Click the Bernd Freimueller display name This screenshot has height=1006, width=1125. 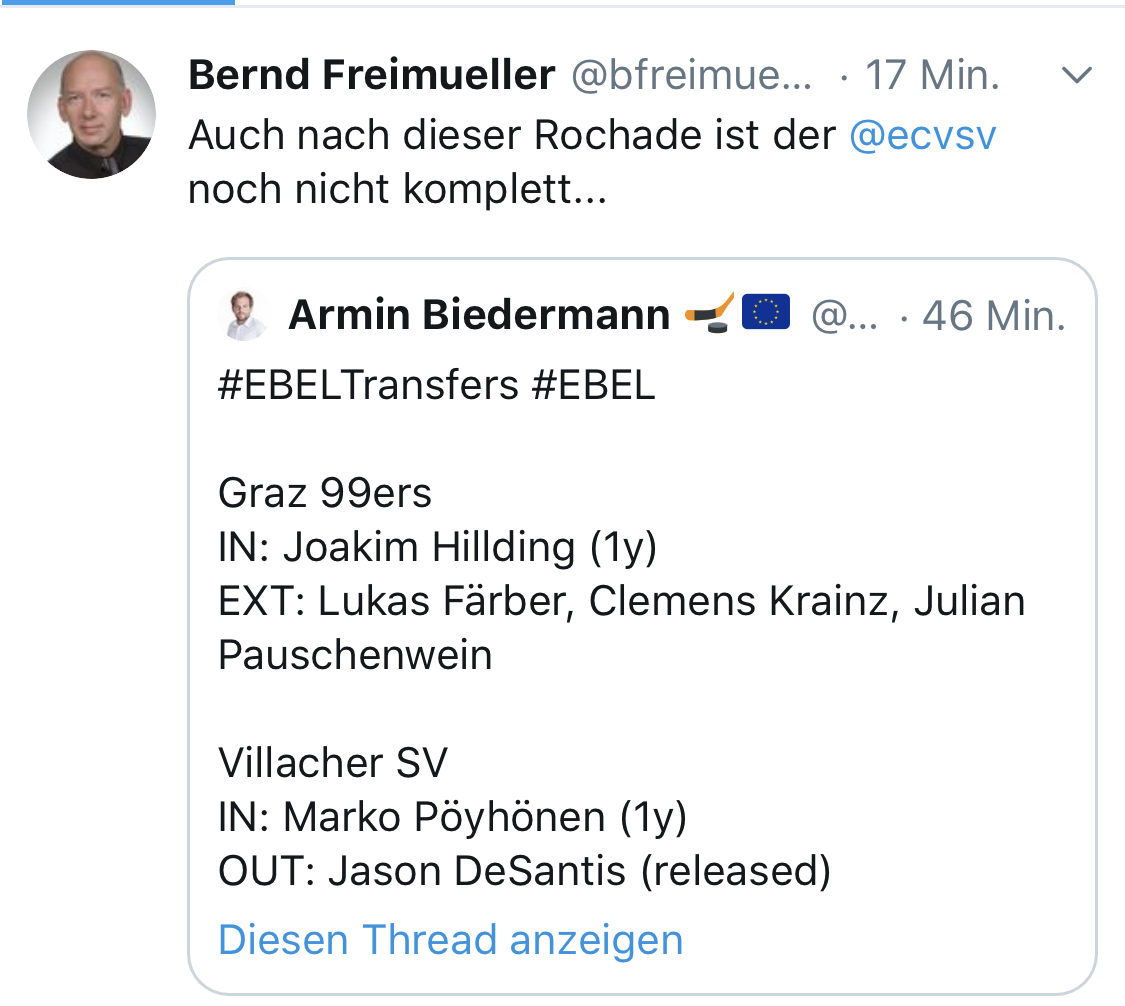(x=371, y=76)
